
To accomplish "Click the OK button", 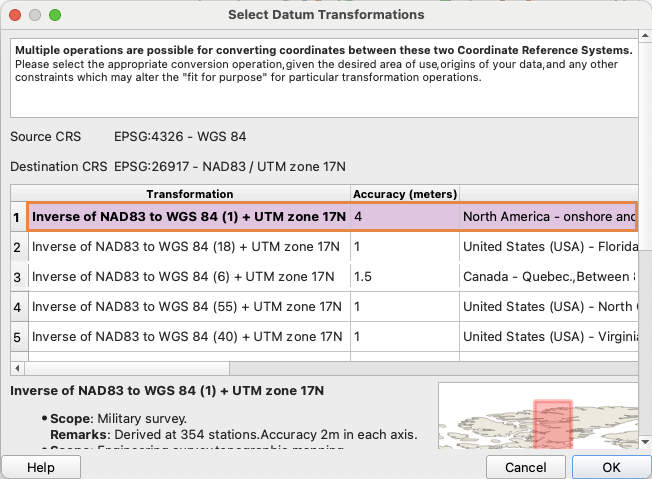I will [611, 467].
